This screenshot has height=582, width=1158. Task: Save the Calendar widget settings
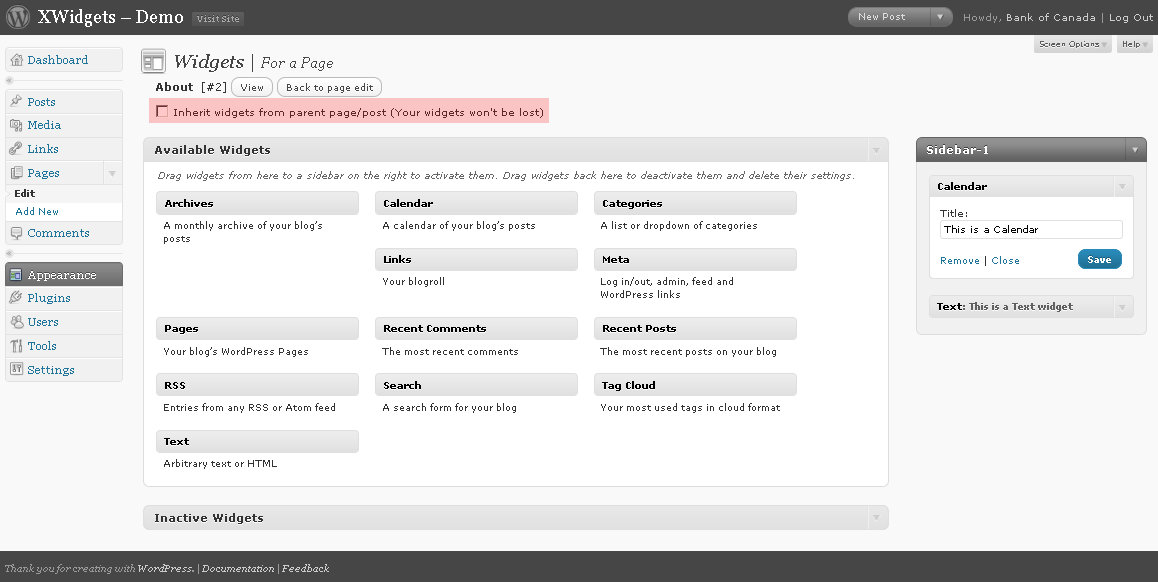pyautogui.click(x=1100, y=259)
